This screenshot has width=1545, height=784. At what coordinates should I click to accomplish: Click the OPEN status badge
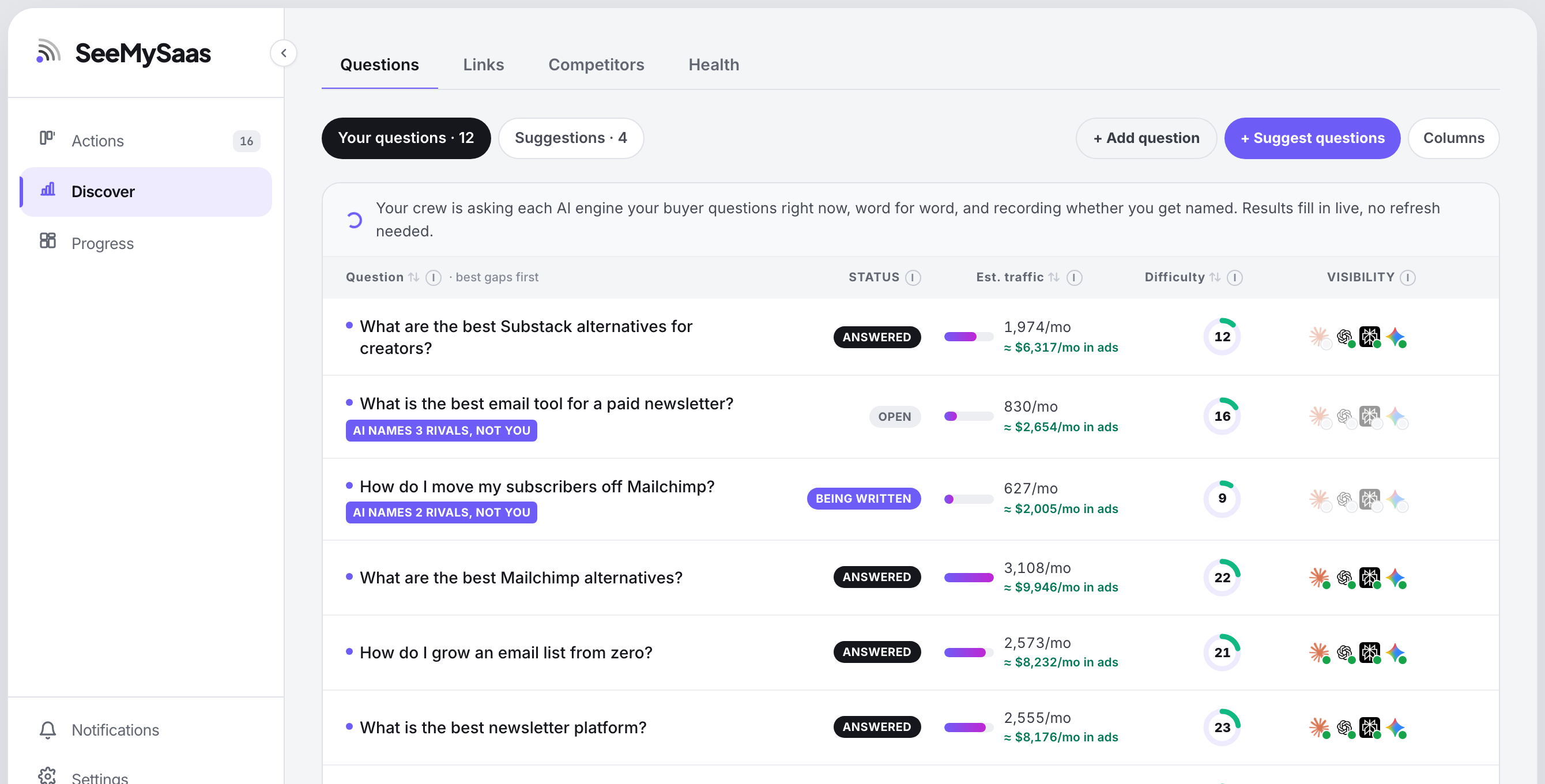(895, 416)
